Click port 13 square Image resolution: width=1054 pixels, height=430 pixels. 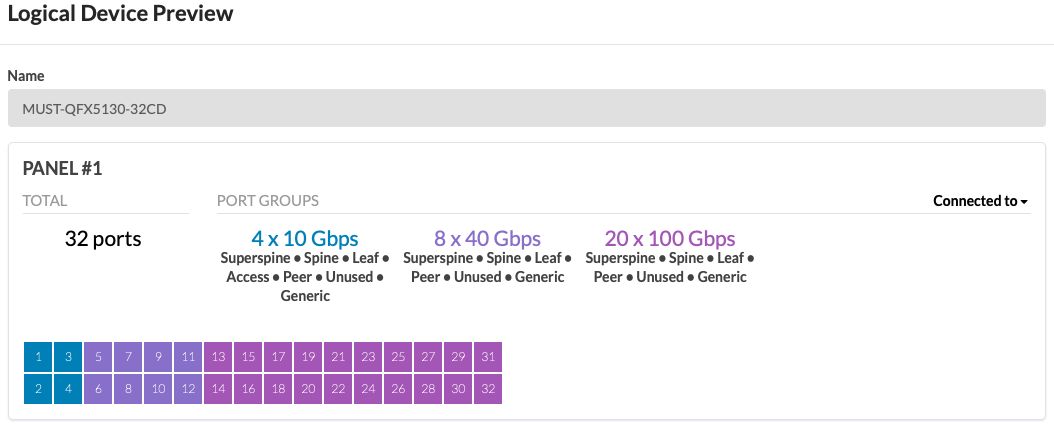tap(218, 357)
